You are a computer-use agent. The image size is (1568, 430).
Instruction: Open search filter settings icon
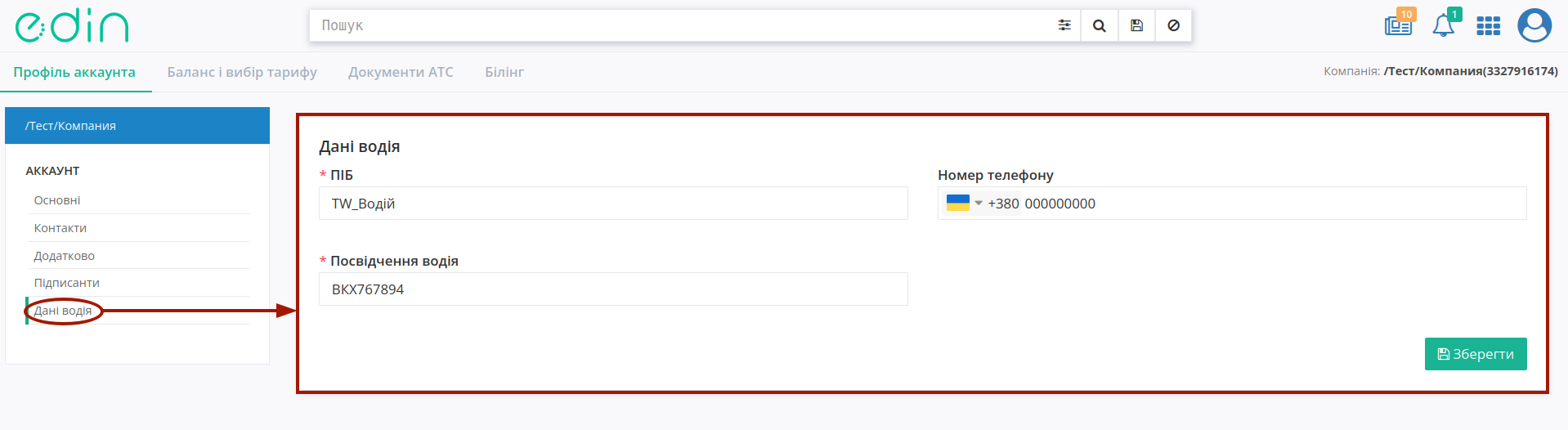1064,25
